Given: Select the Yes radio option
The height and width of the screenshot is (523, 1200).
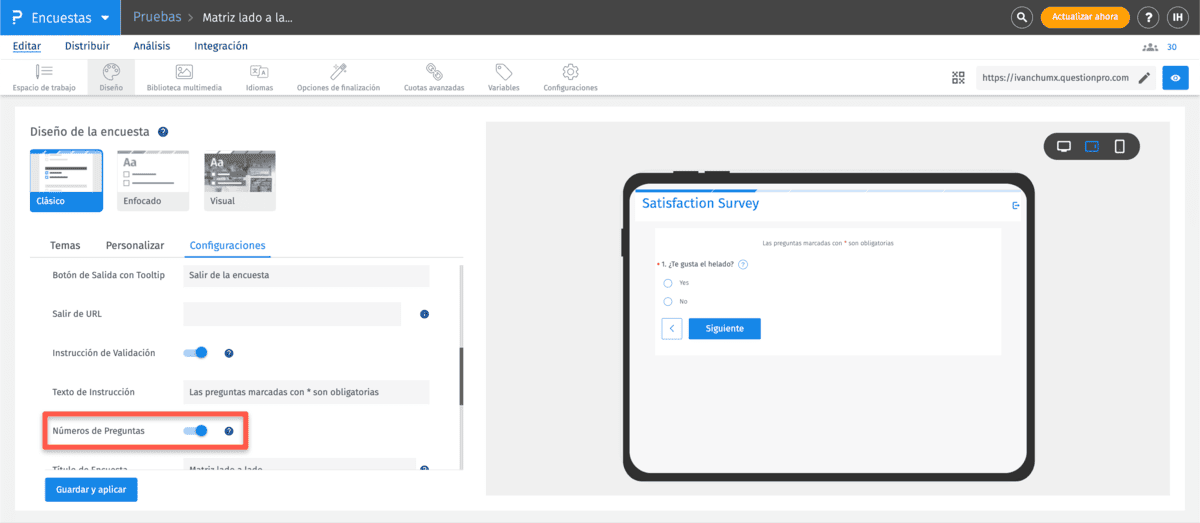Looking at the screenshot, I should 668,283.
